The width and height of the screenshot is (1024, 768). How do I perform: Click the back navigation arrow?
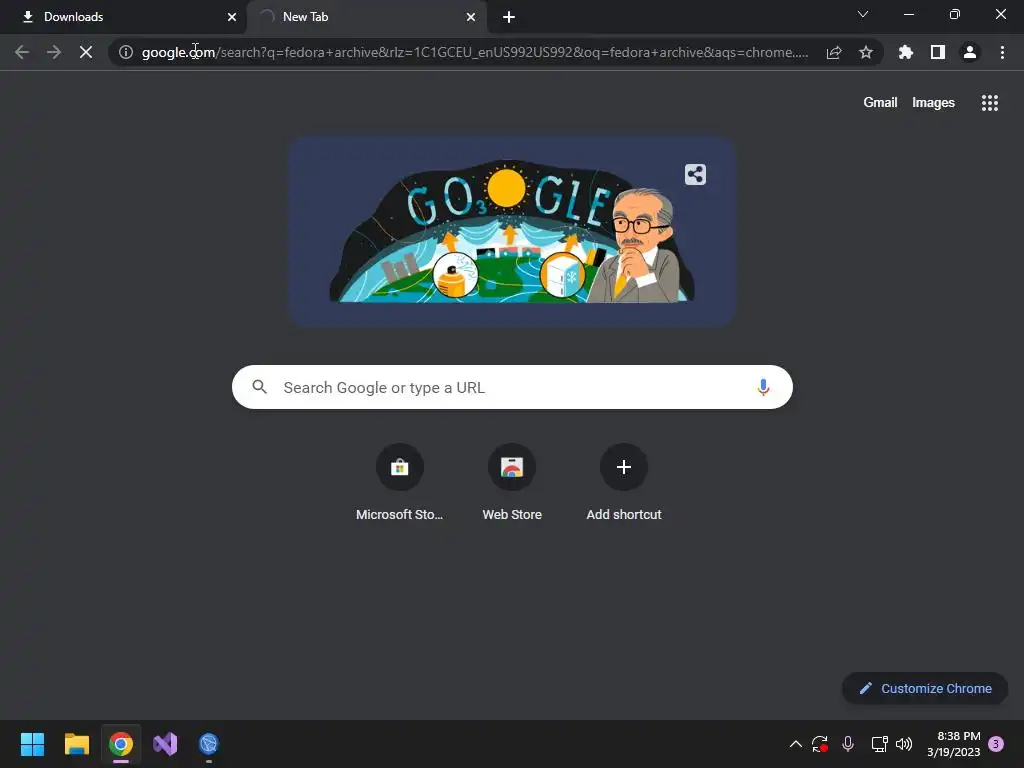22,52
